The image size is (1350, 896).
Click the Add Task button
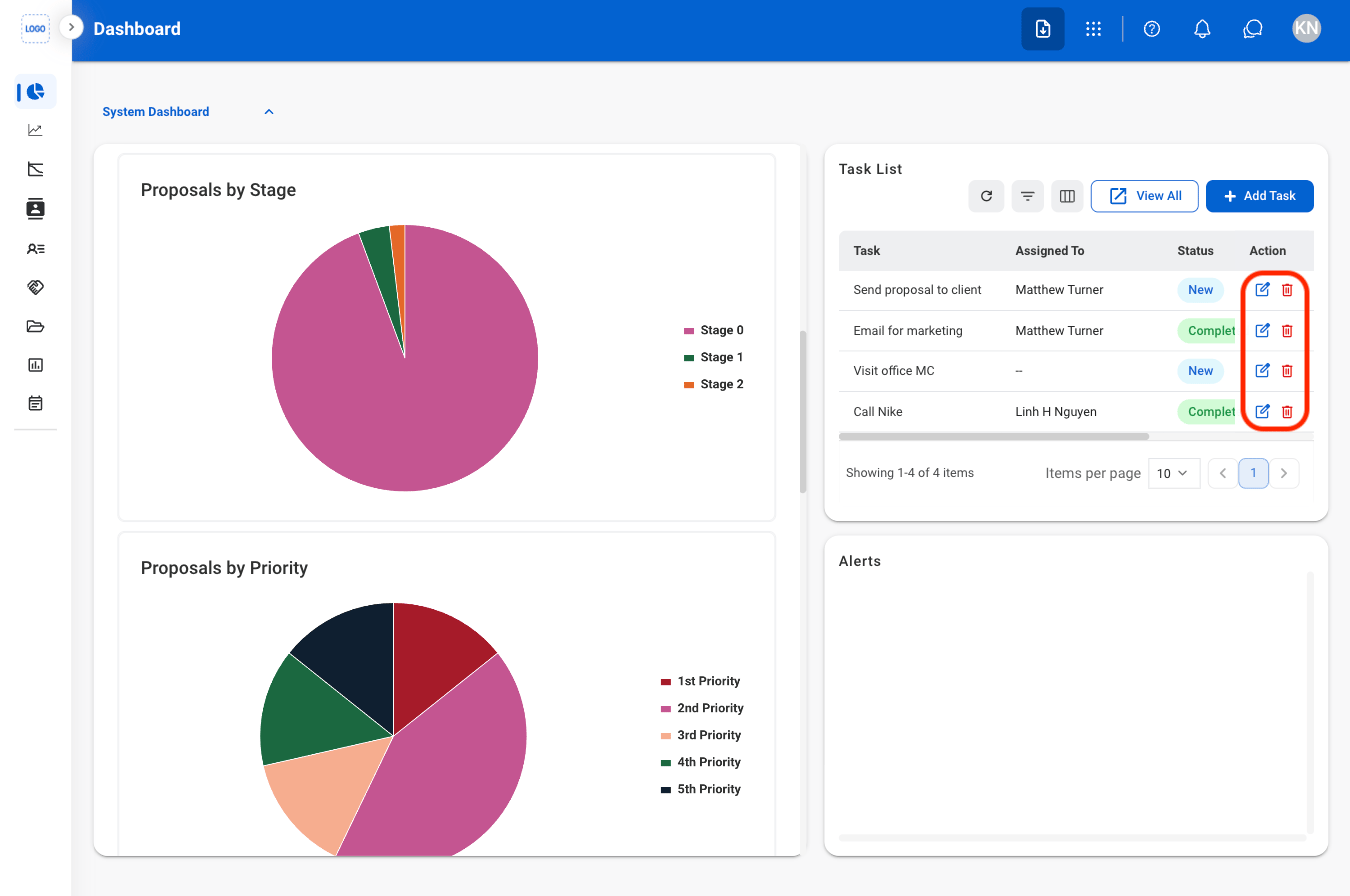(1260, 196)
